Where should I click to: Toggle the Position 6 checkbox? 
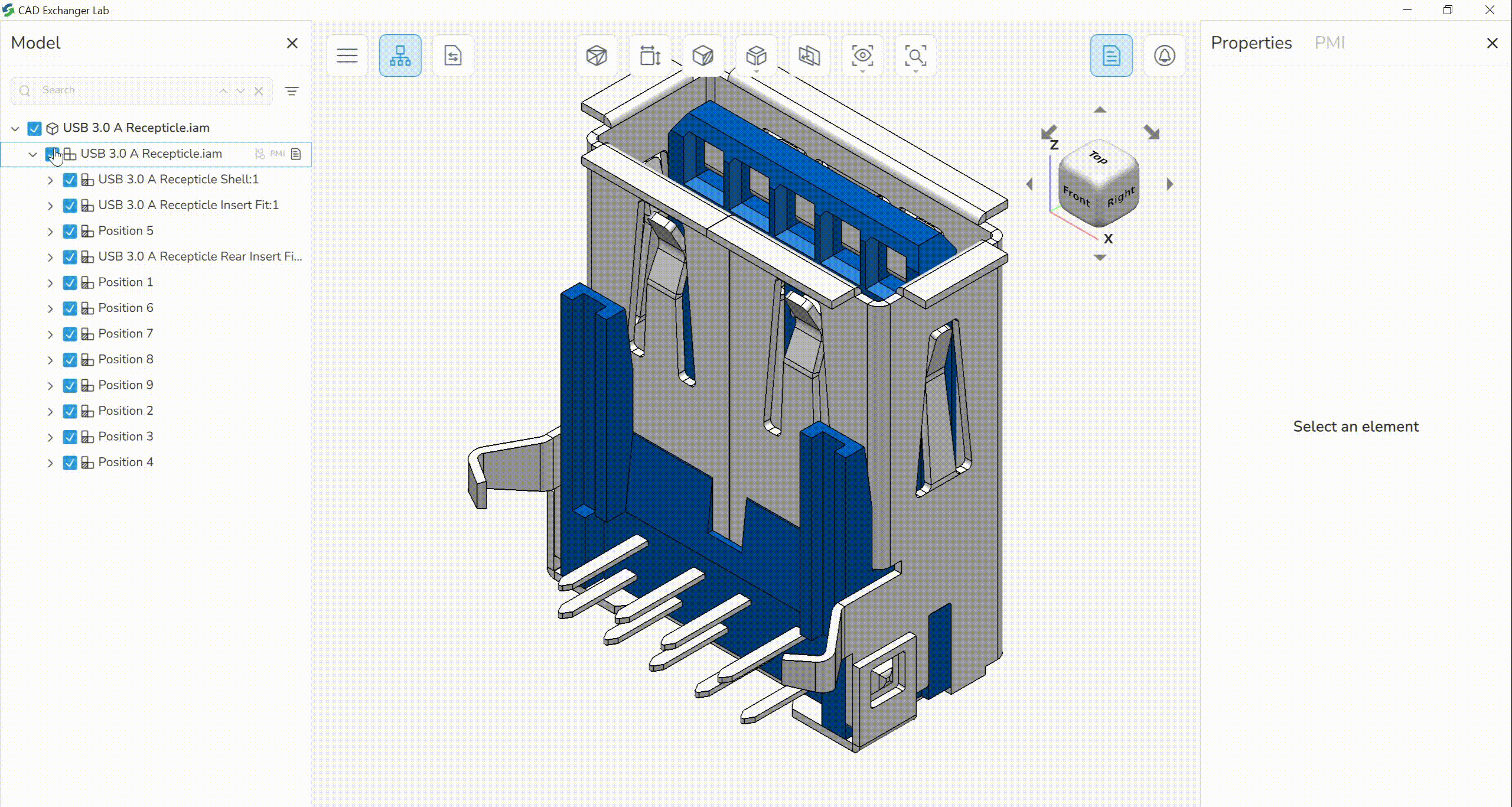tap(70, 308)
